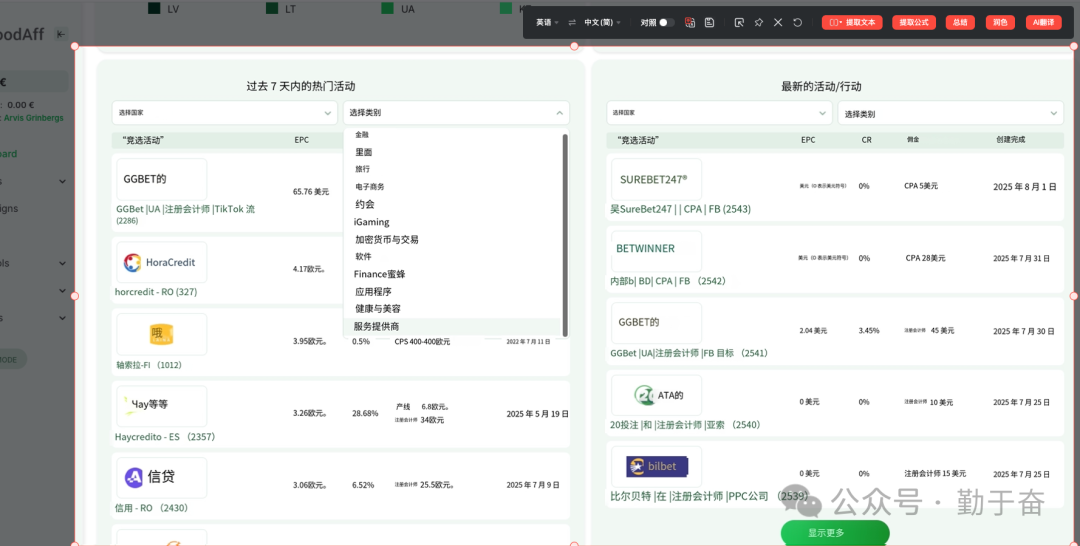The height and width of the screenshot is (546, 1080).
Task: Click the UA legend color swatch
Action: [388, 8]
